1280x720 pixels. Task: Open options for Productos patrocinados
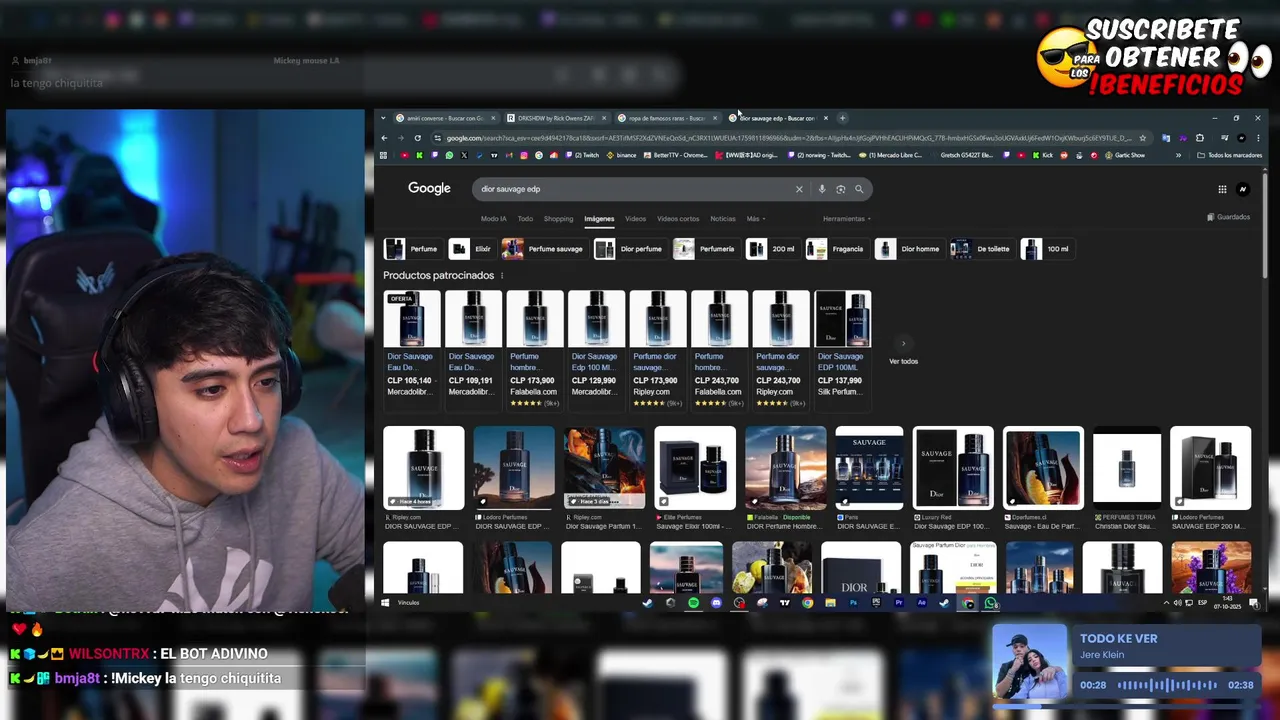coord(502,276)
